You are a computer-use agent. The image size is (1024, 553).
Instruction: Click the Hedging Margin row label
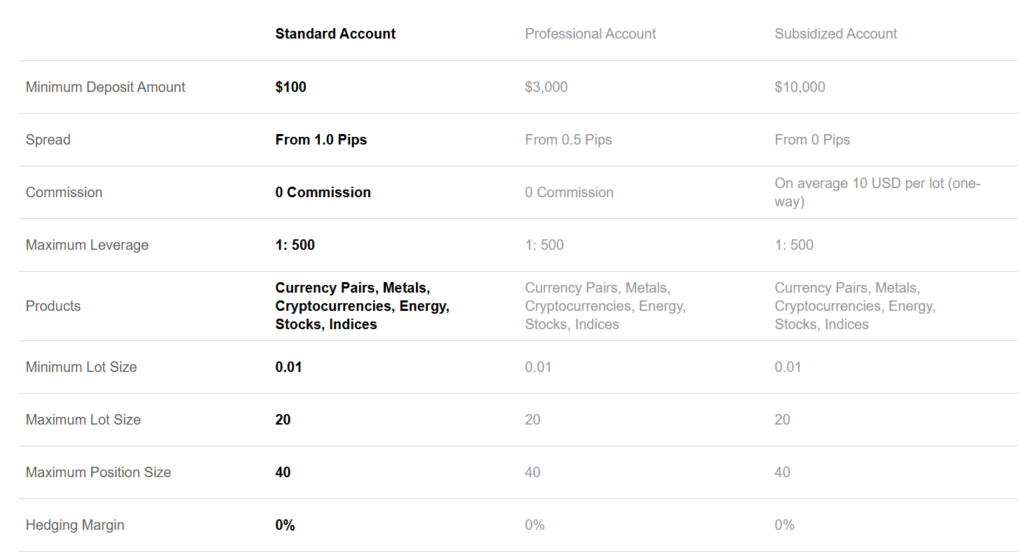pyautogui.click(x=75, y=525)
